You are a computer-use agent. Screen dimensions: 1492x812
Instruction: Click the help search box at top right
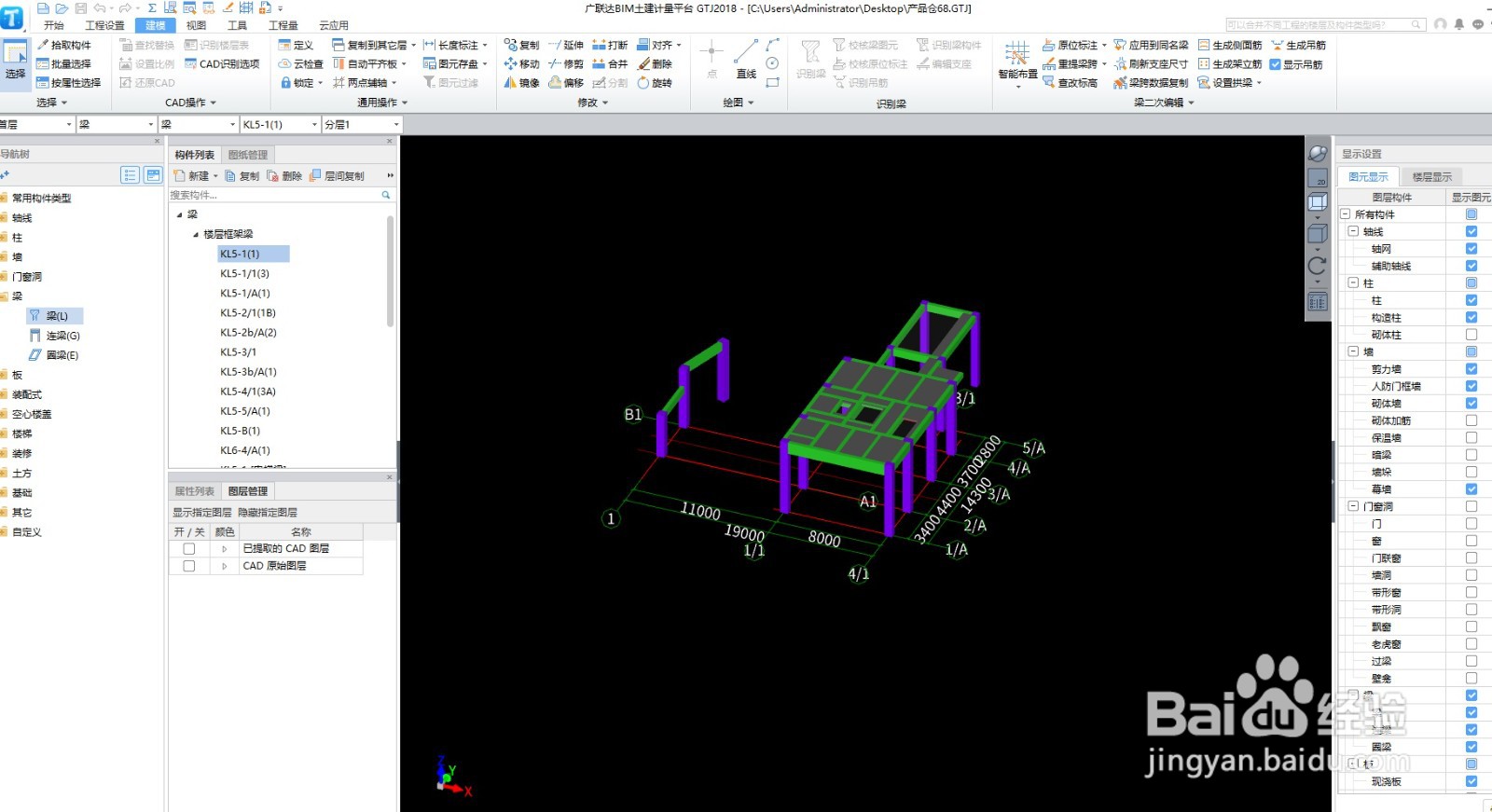pos(1325,25)
